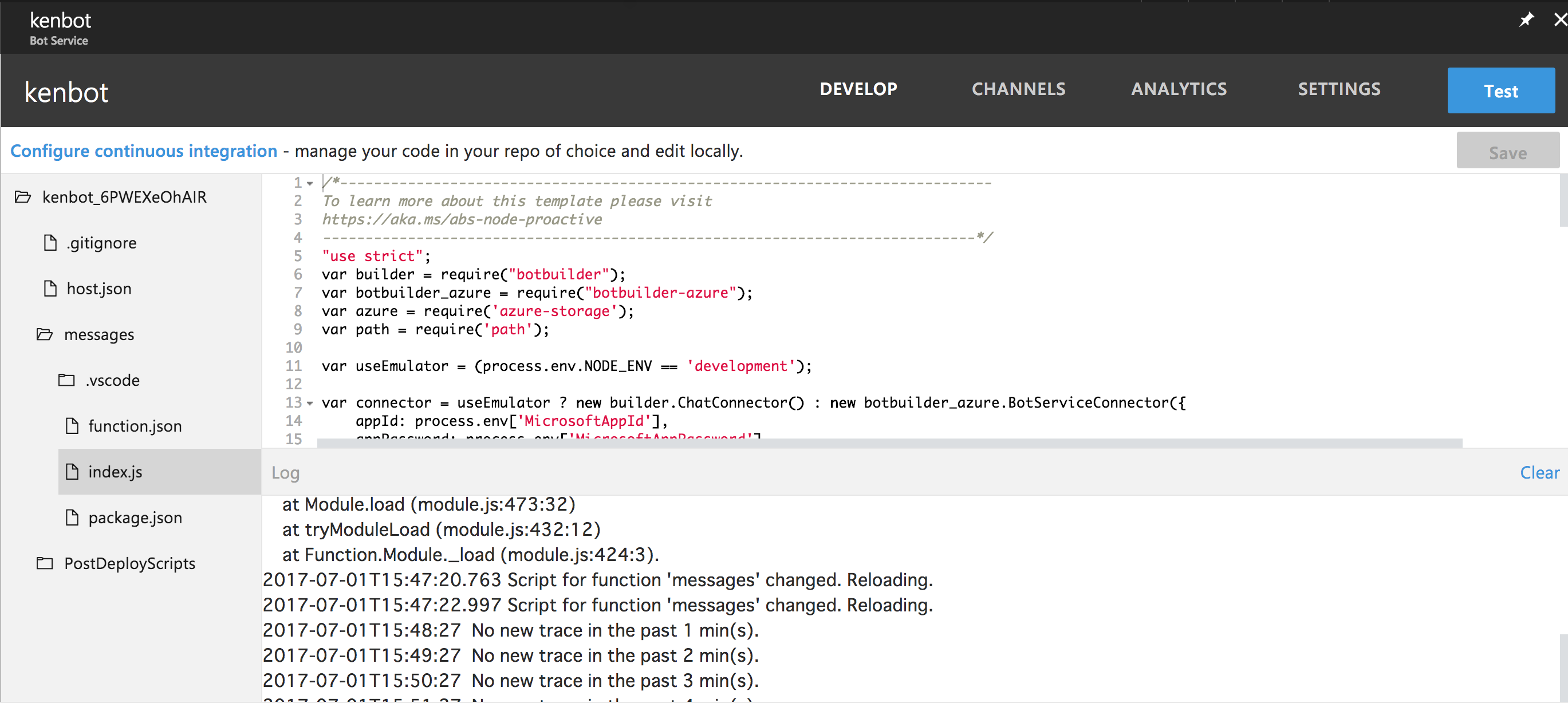Expand the .vscode folder via its icon
Image resolution: width=1568 pixels, height=703 pixels.
(x=66, y=380)
